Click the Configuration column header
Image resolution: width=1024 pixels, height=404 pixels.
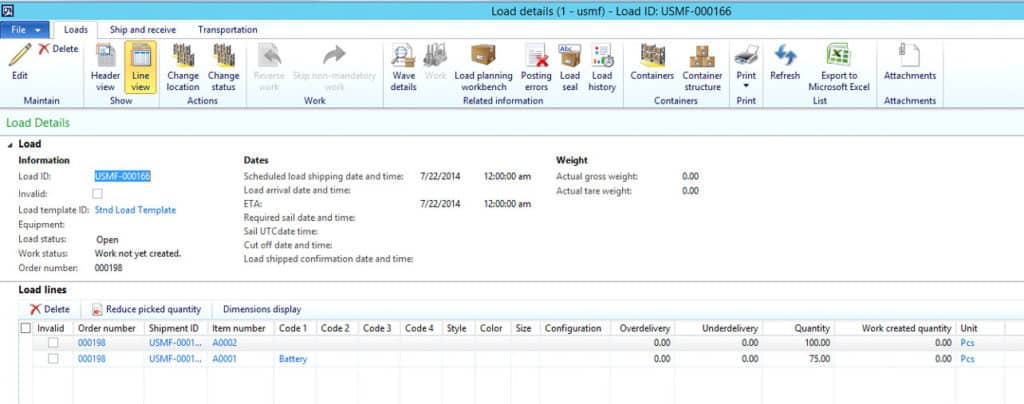573,328
